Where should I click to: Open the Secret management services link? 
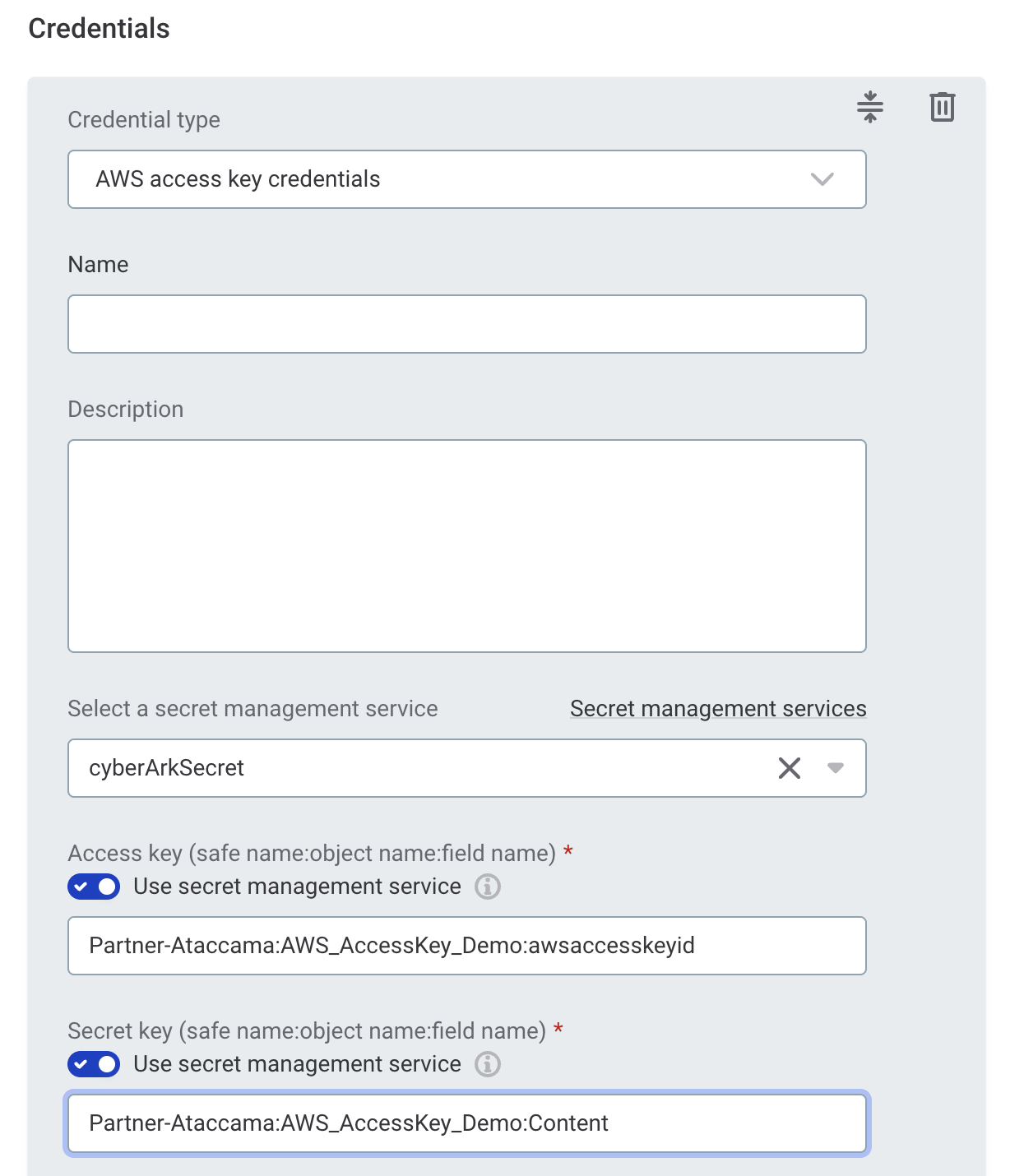tap(717, 708)
